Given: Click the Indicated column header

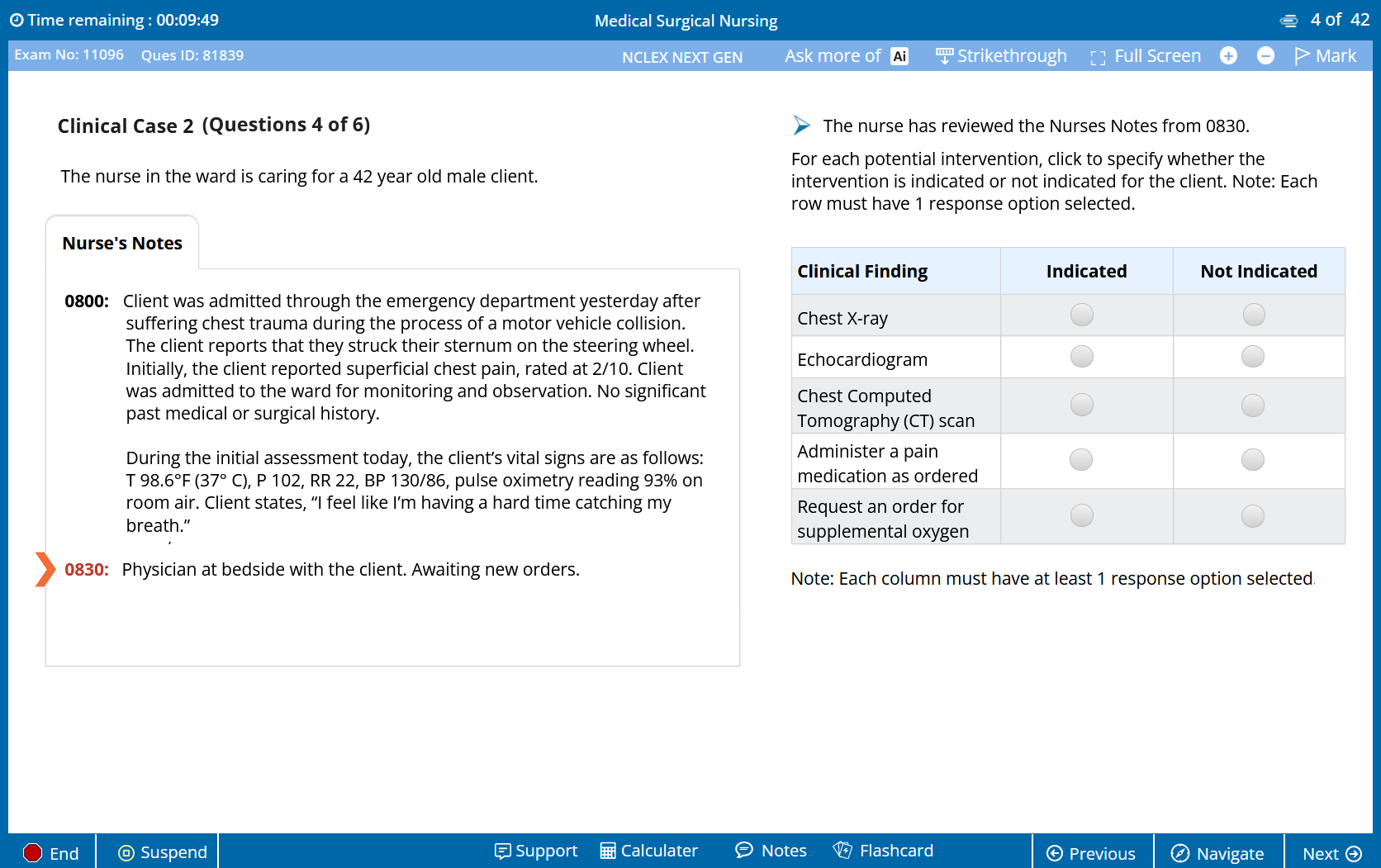Looking at the screenshot, I should [x=1086, y=271].
